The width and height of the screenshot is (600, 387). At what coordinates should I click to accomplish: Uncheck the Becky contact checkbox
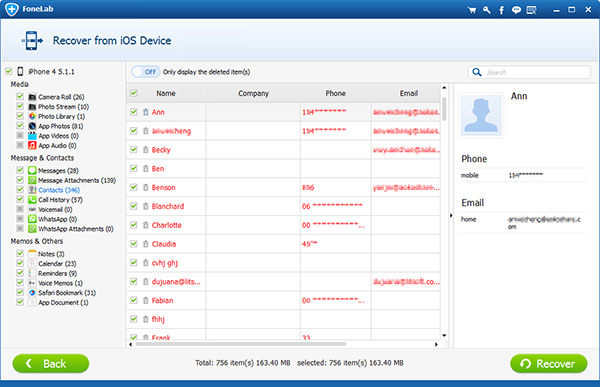134,149
